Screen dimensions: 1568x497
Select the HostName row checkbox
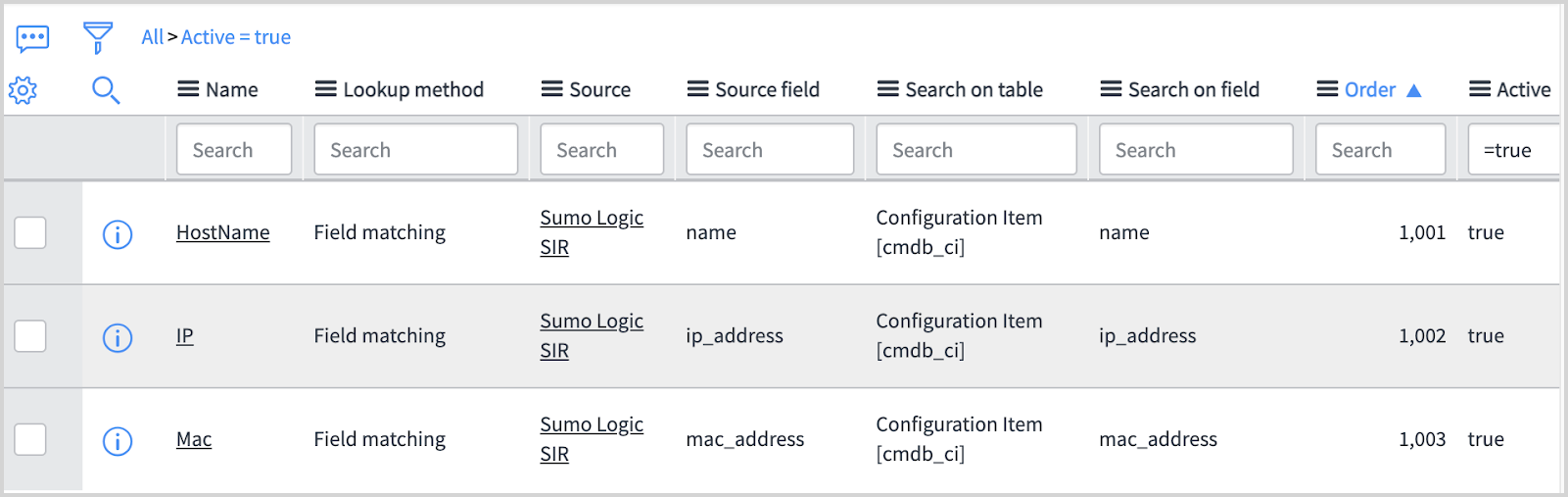pyautogui.click(x=30, y=233)
